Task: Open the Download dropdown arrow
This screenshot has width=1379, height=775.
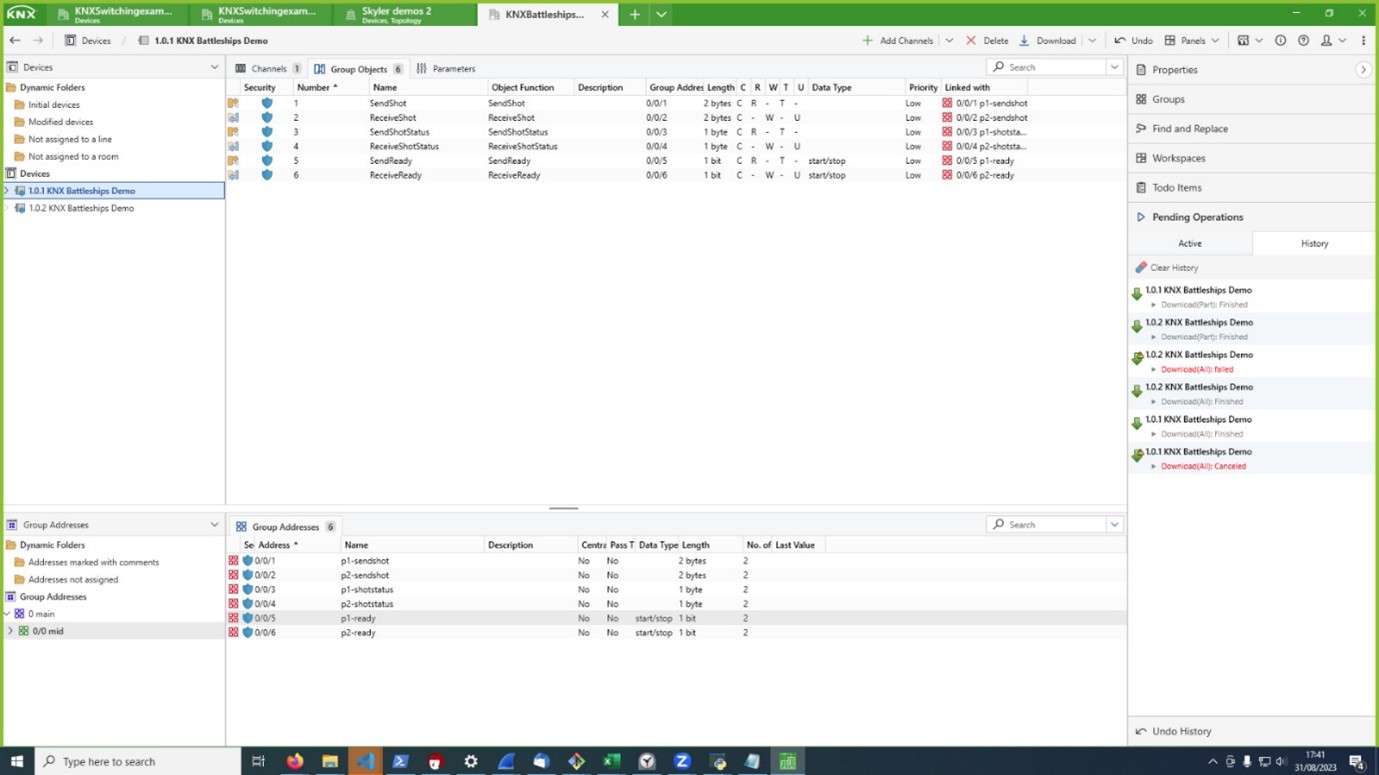Action: tap(1092, 40)
